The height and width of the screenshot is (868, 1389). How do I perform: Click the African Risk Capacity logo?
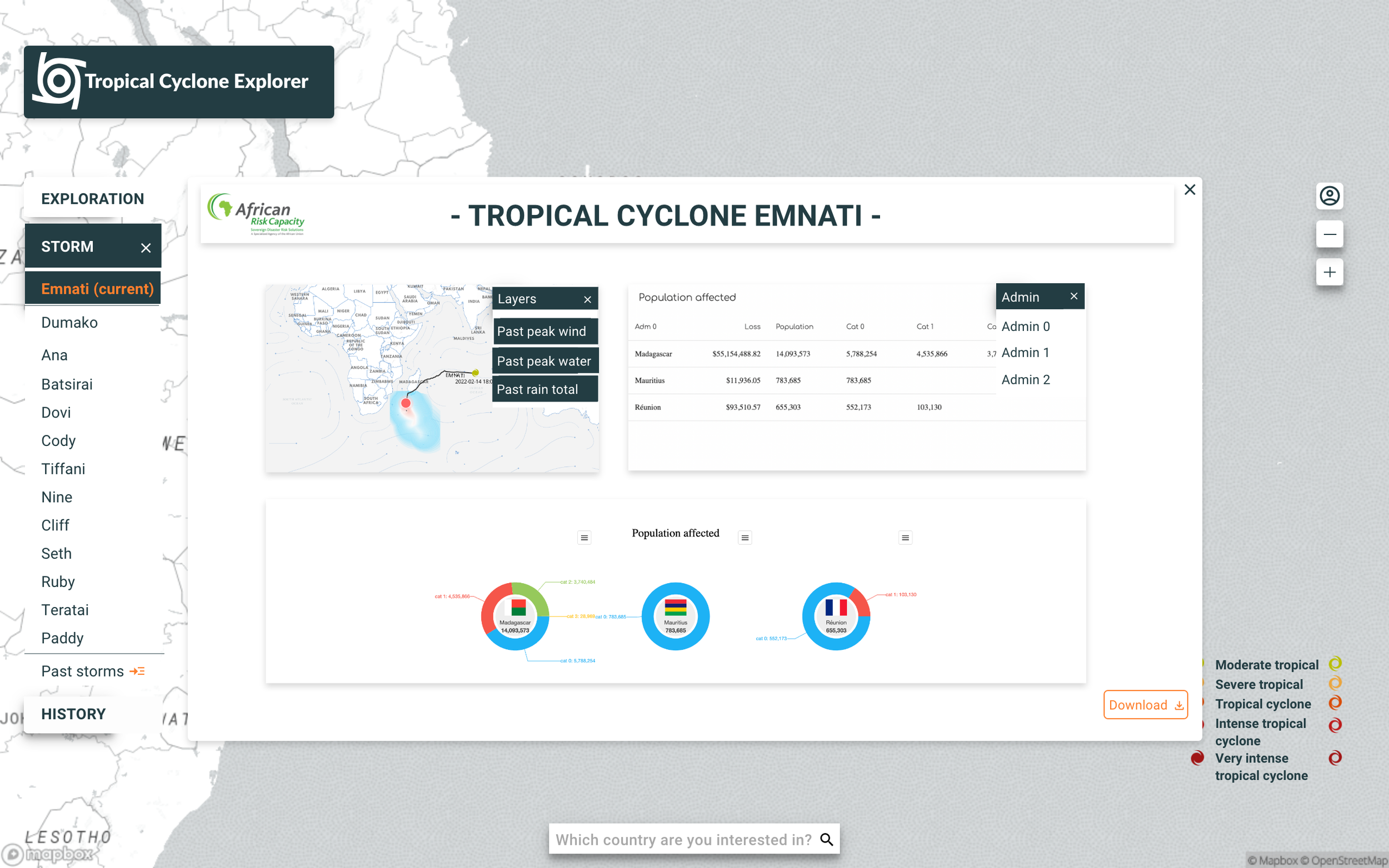(256, 214)
